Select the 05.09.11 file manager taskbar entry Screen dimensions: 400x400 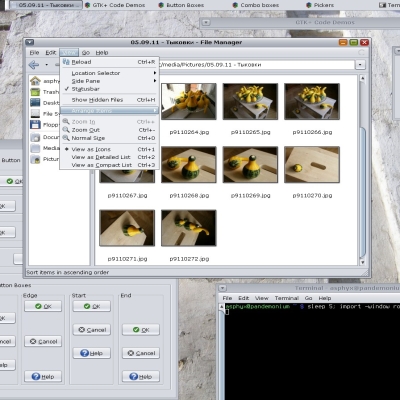[x=45, y=5]
